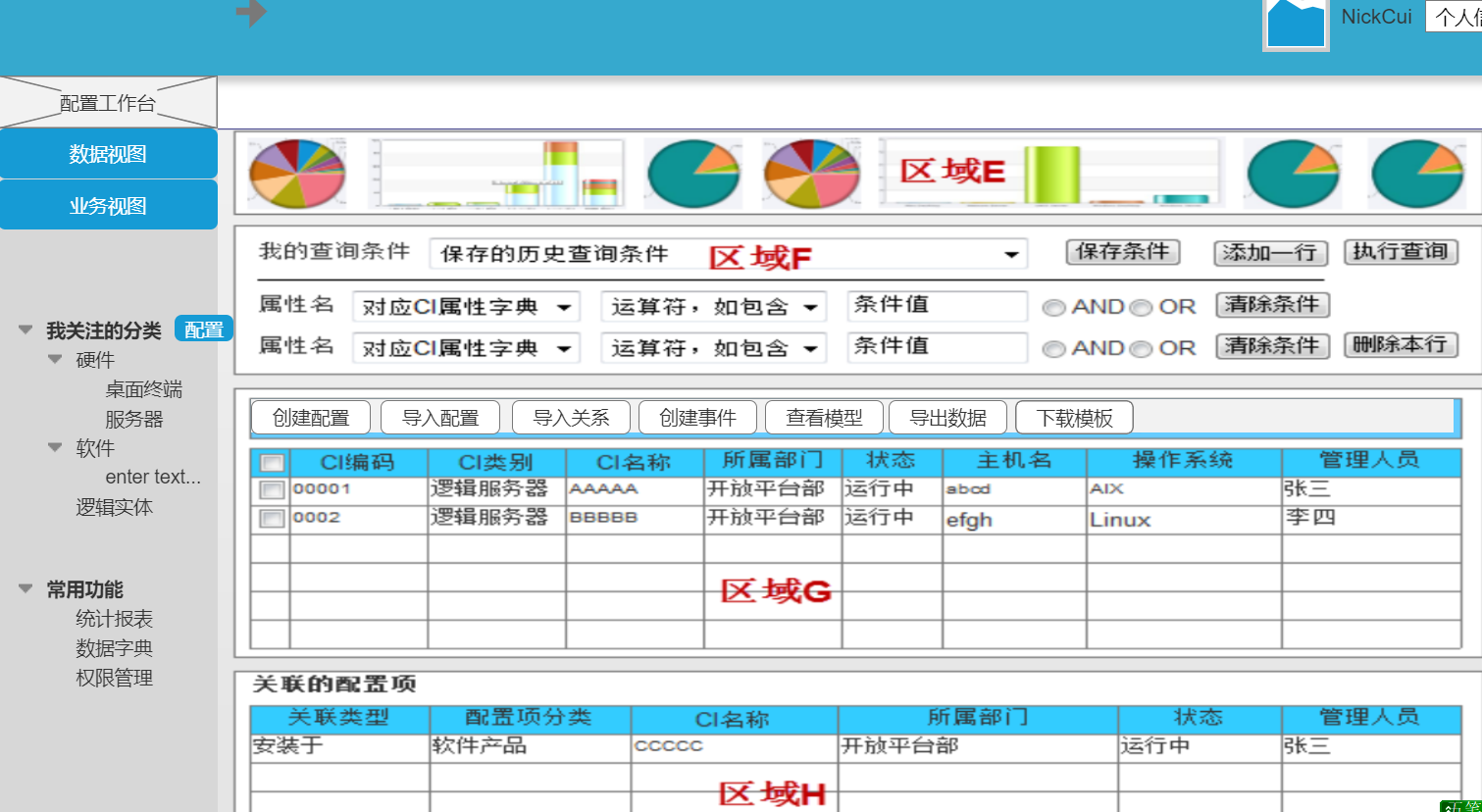The image size is (1482, 812).
Task: Open second row 运算符 dropdown
Action: click(x=714, y=348)
